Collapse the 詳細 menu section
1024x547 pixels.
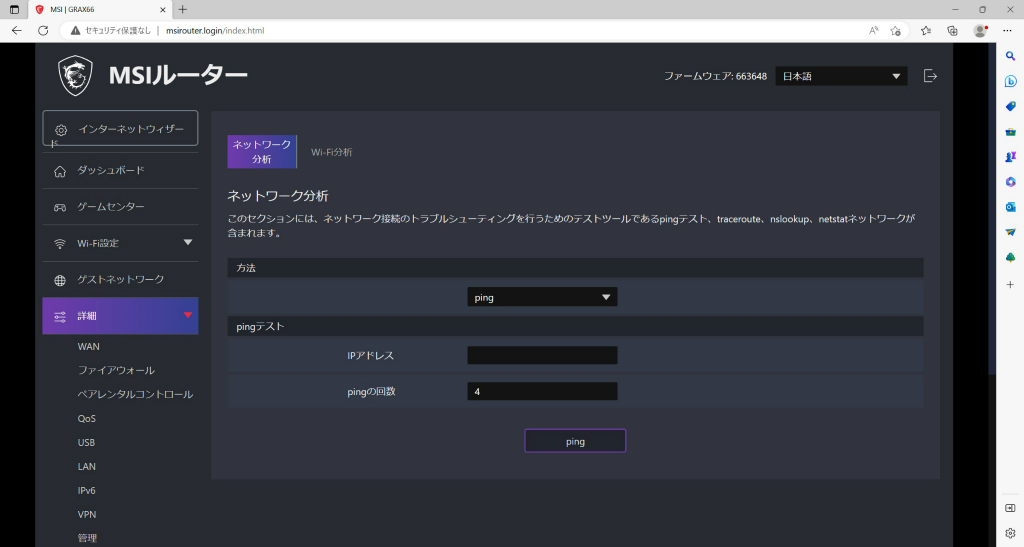tap(188, 315)
